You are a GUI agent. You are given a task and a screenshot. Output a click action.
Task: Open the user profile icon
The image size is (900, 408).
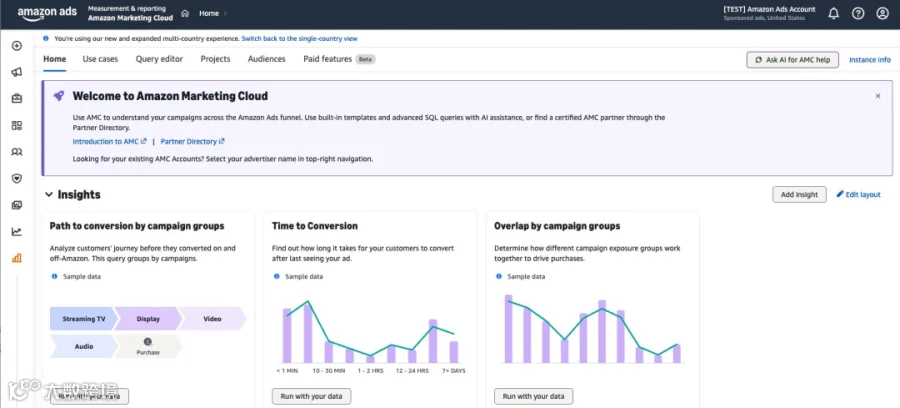pos(882,13)
